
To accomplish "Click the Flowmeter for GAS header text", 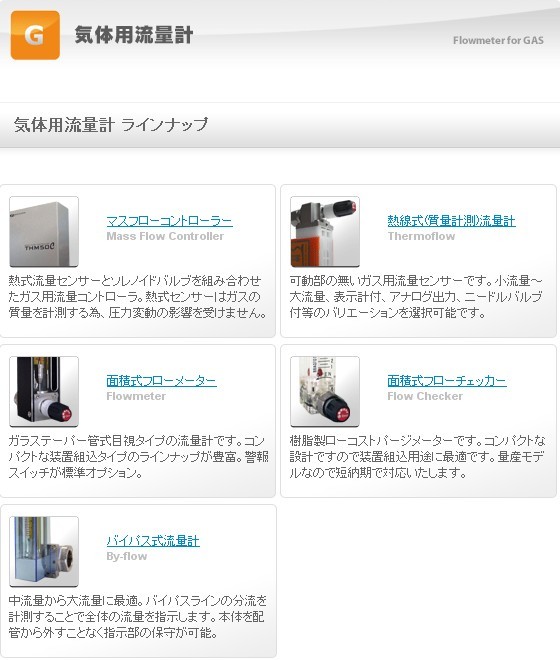I will point(498,40).
